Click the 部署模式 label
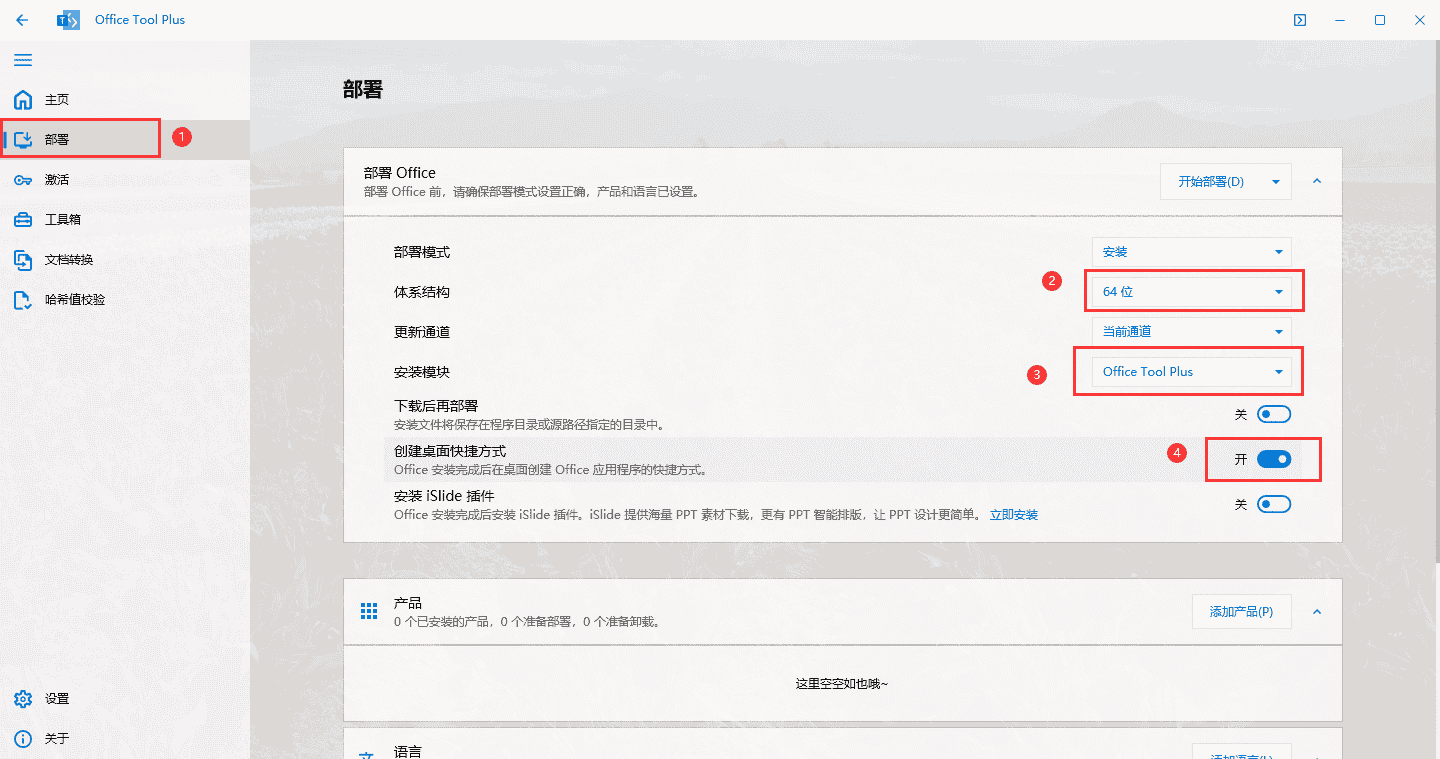Screen dimensions: 1440x759 [422, 252]
